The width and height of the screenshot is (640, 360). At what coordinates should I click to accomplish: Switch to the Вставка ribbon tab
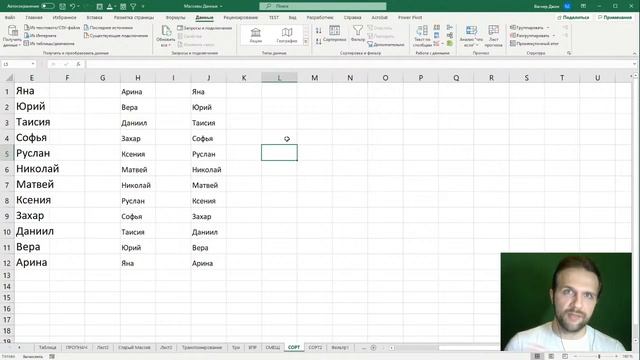pyautogui.click(x=94, y=18)
